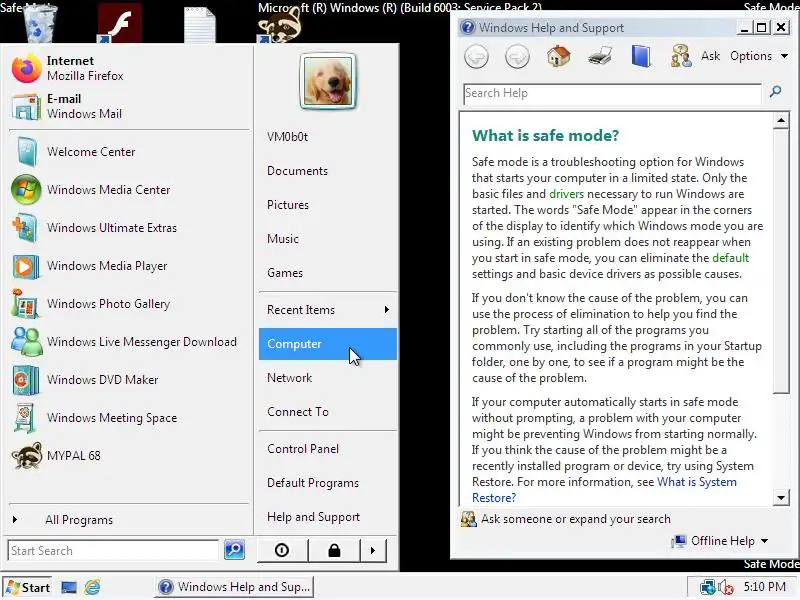Open Music folder

coord(328,239)
